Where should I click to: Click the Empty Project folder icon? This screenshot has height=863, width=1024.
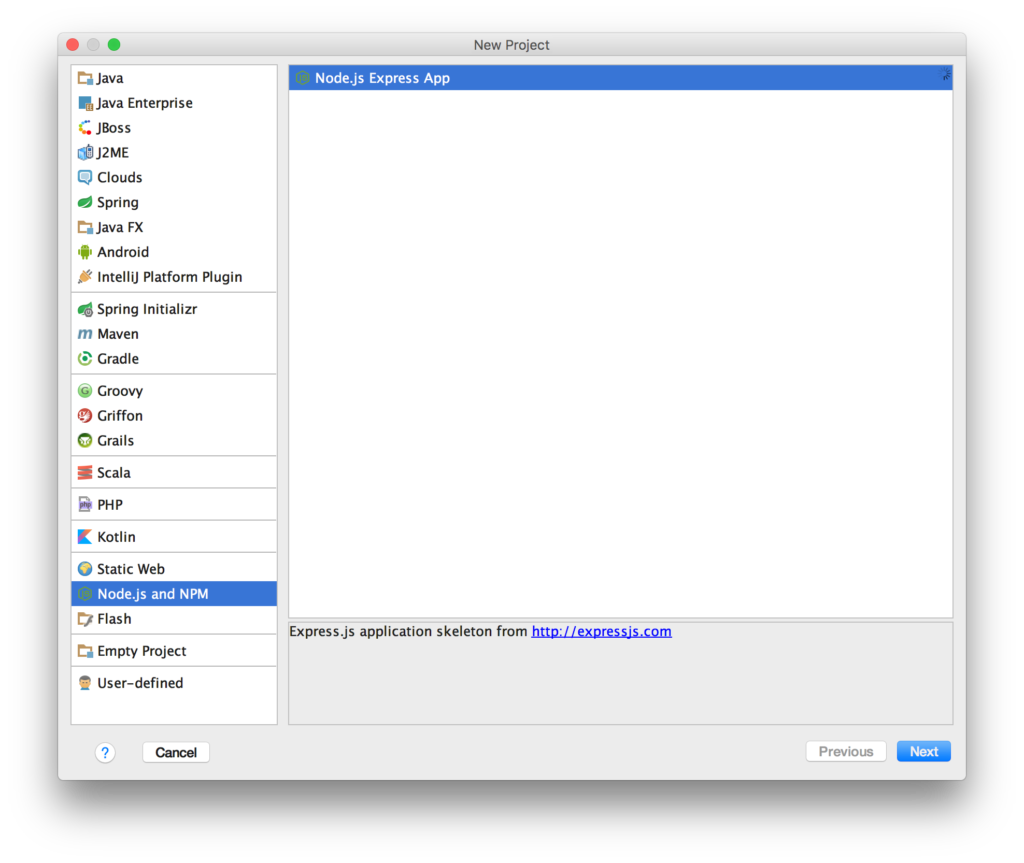click(x=85, y=651)
